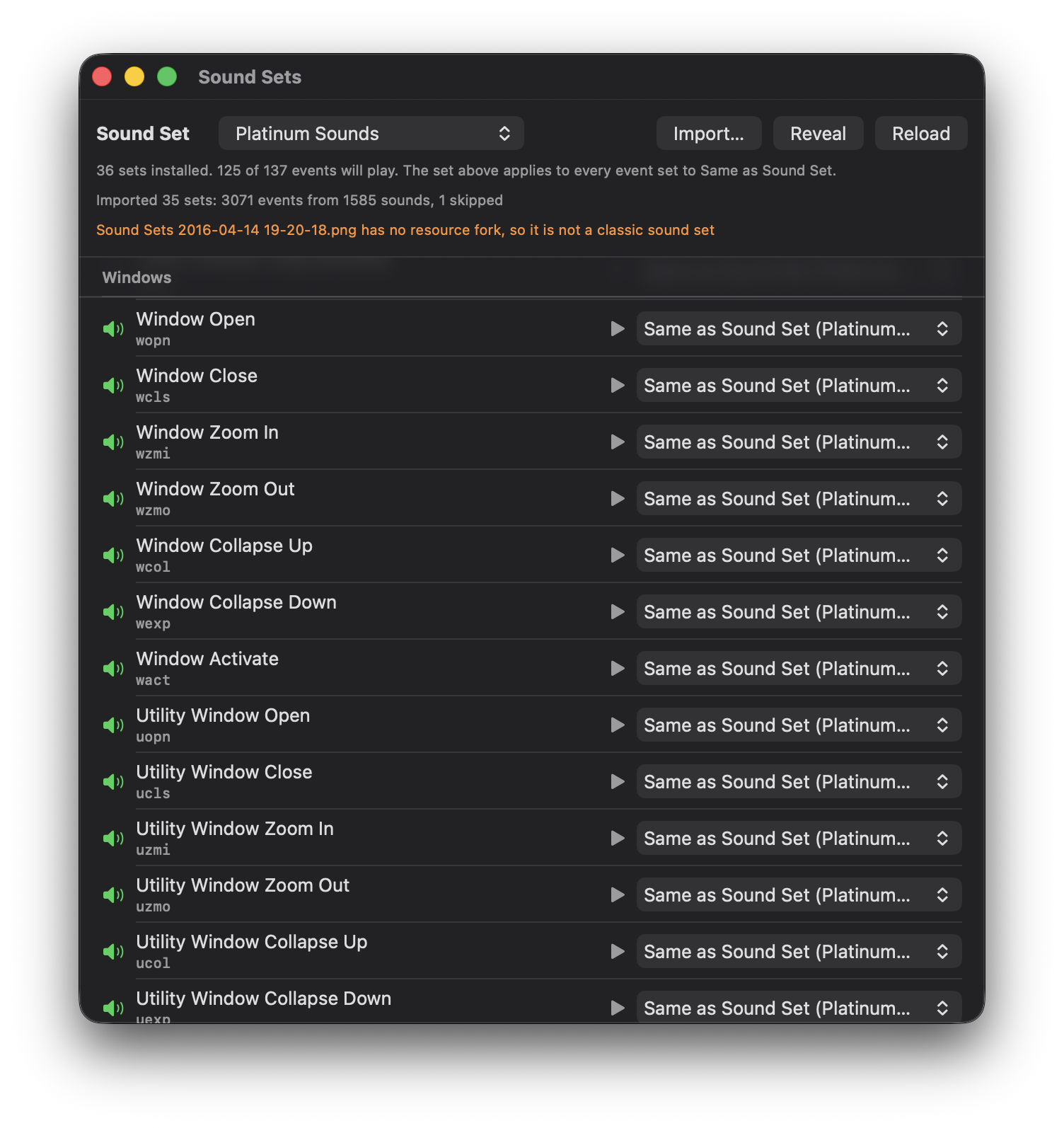The height and width of the screenshot is (1128, 1064).
Task: Mute the Utility Window Close speaker icon
Action: [x=113, y=782]
